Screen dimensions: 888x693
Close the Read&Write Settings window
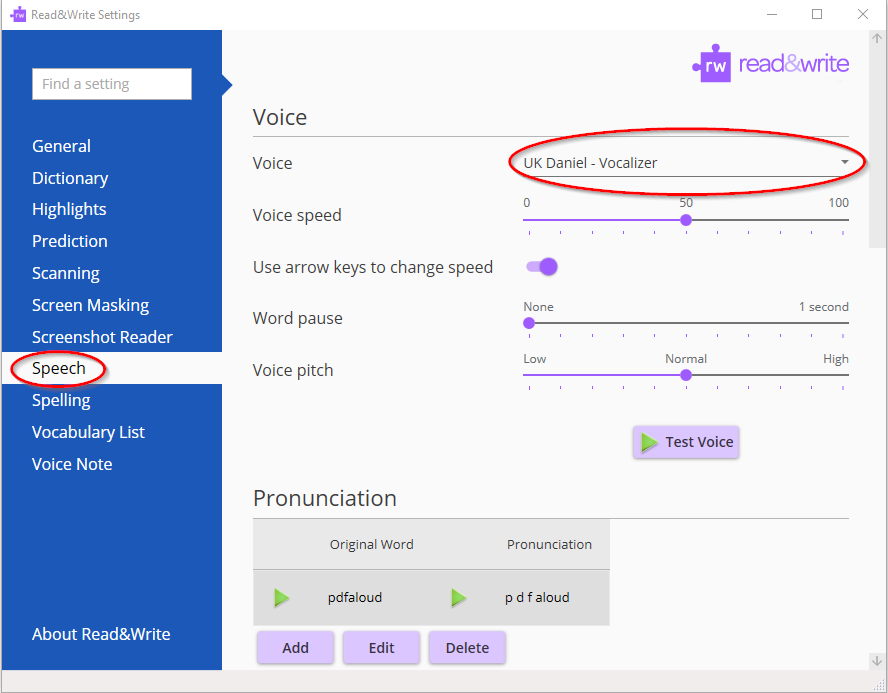tap(863, 14)
